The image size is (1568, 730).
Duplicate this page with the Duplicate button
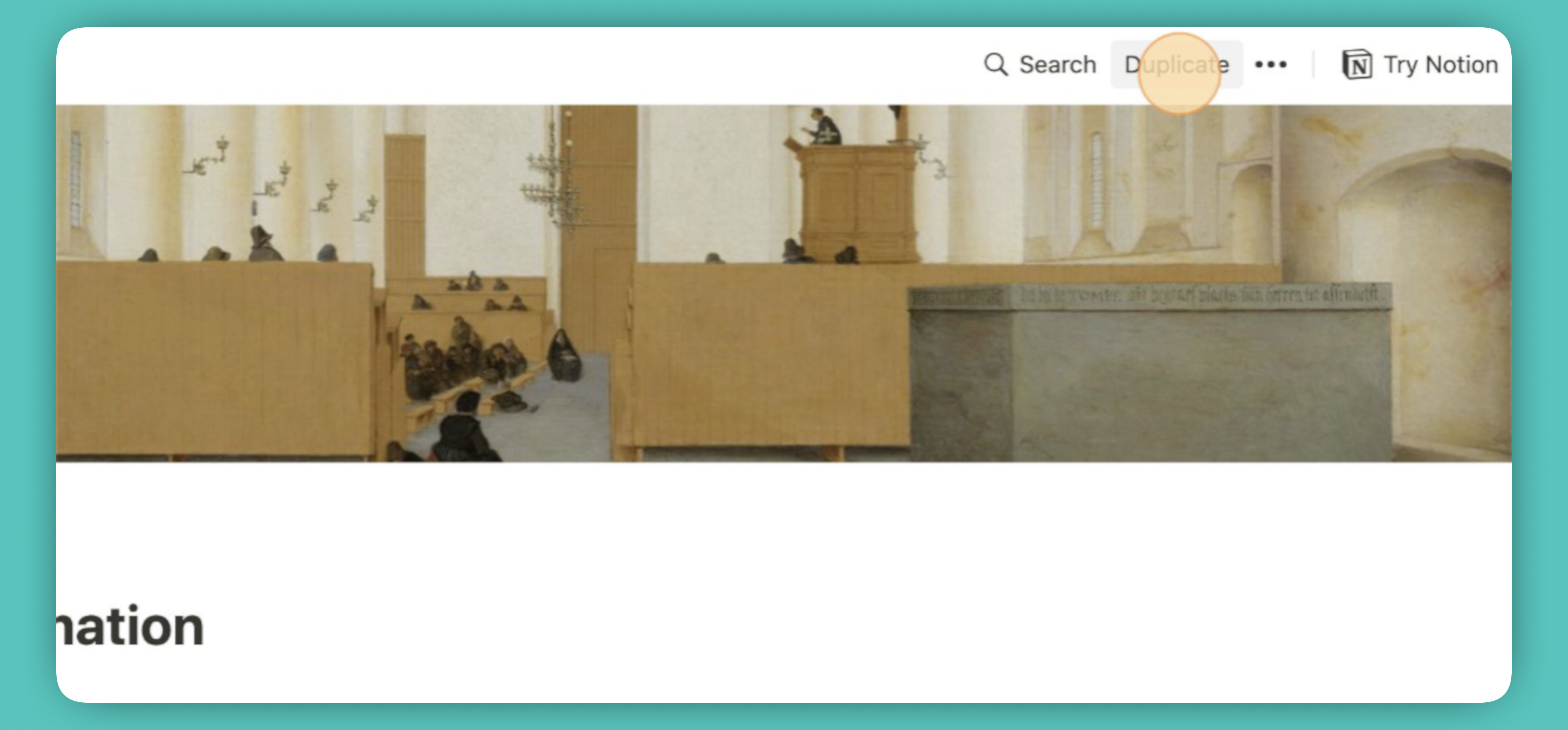coord(1176,64)
